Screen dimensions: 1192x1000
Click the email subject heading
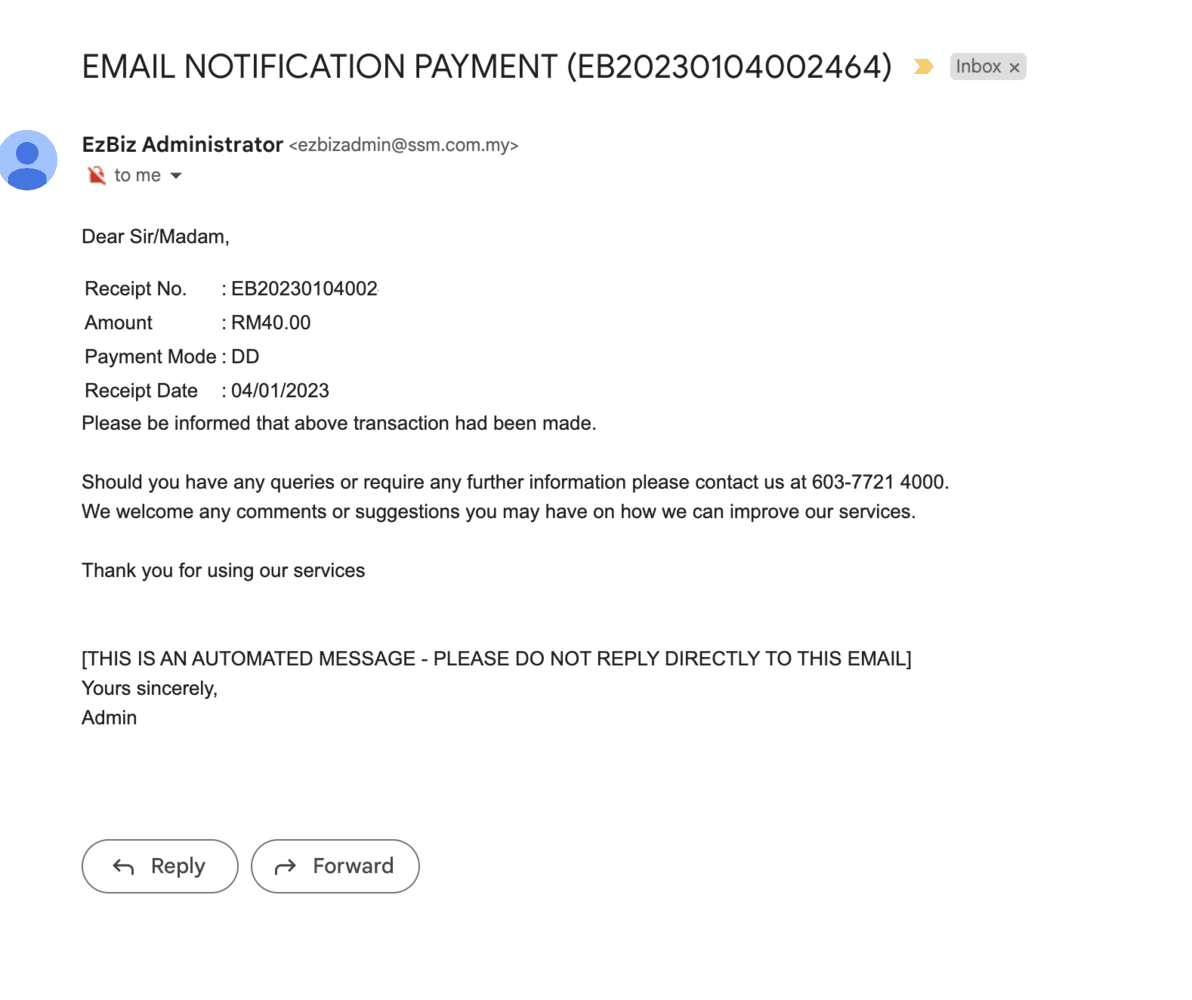486,67
